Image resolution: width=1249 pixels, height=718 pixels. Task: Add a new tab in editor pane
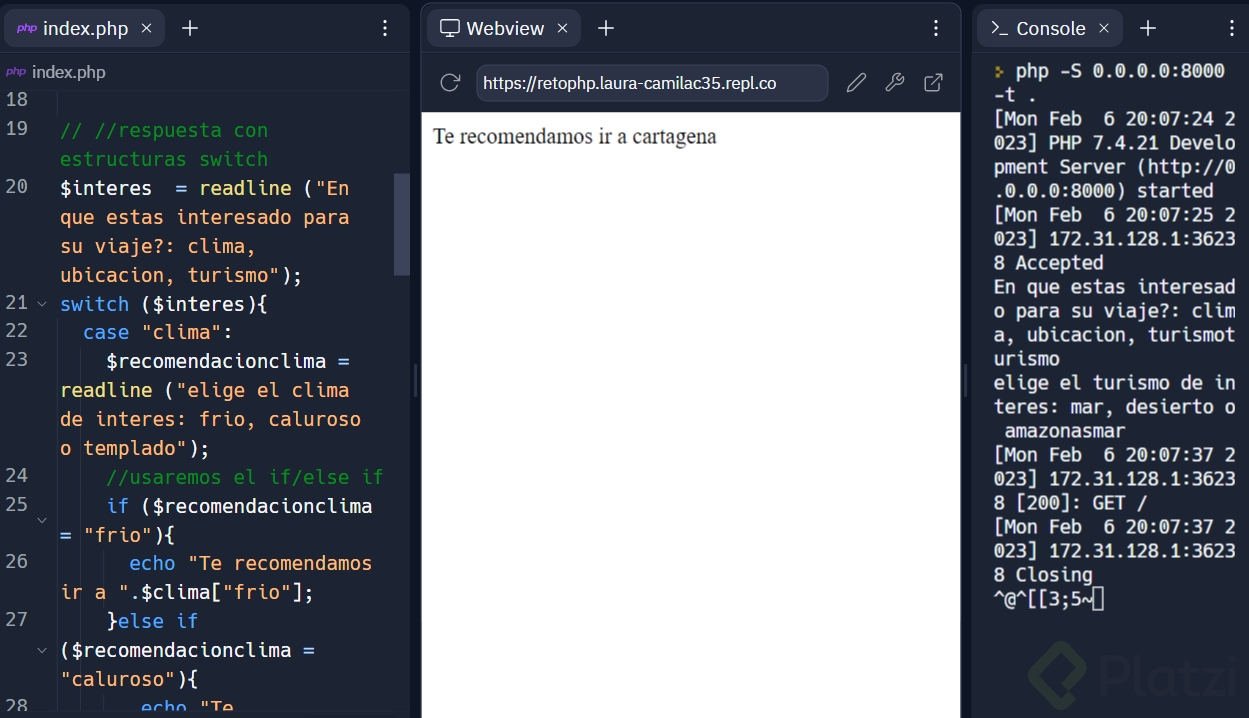(x=190, y=28)
